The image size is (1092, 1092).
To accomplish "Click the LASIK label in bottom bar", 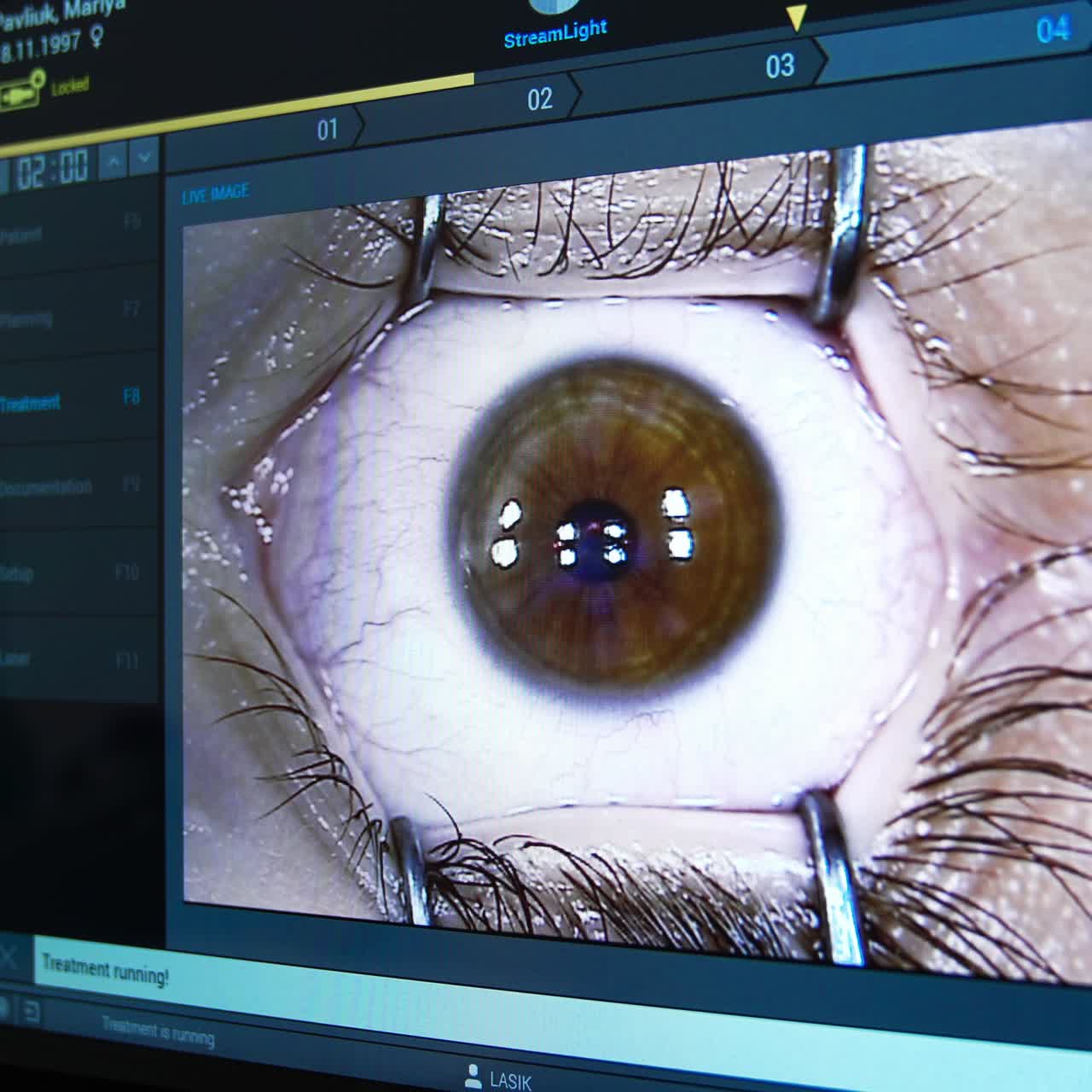I will [510, 1081].
